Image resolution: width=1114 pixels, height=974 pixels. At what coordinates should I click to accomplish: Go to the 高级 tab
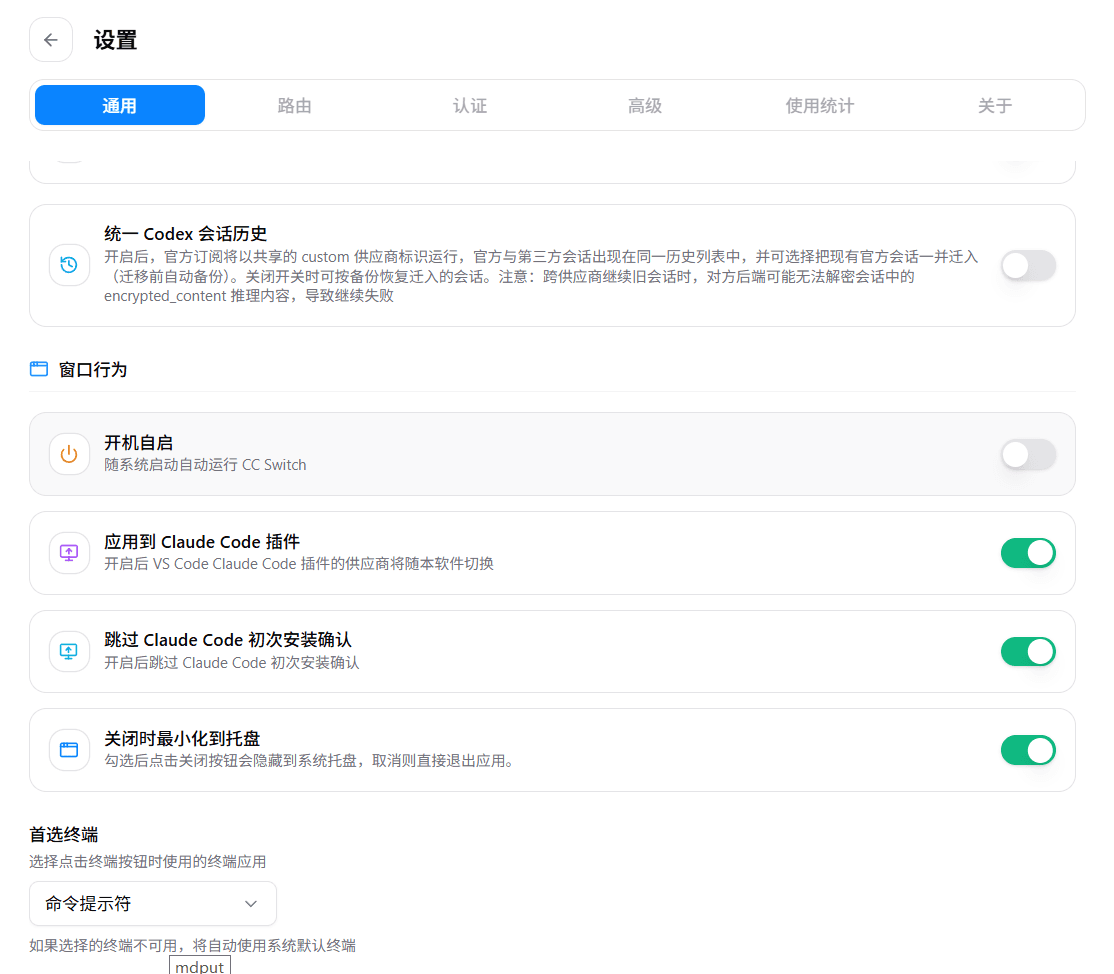645,105
